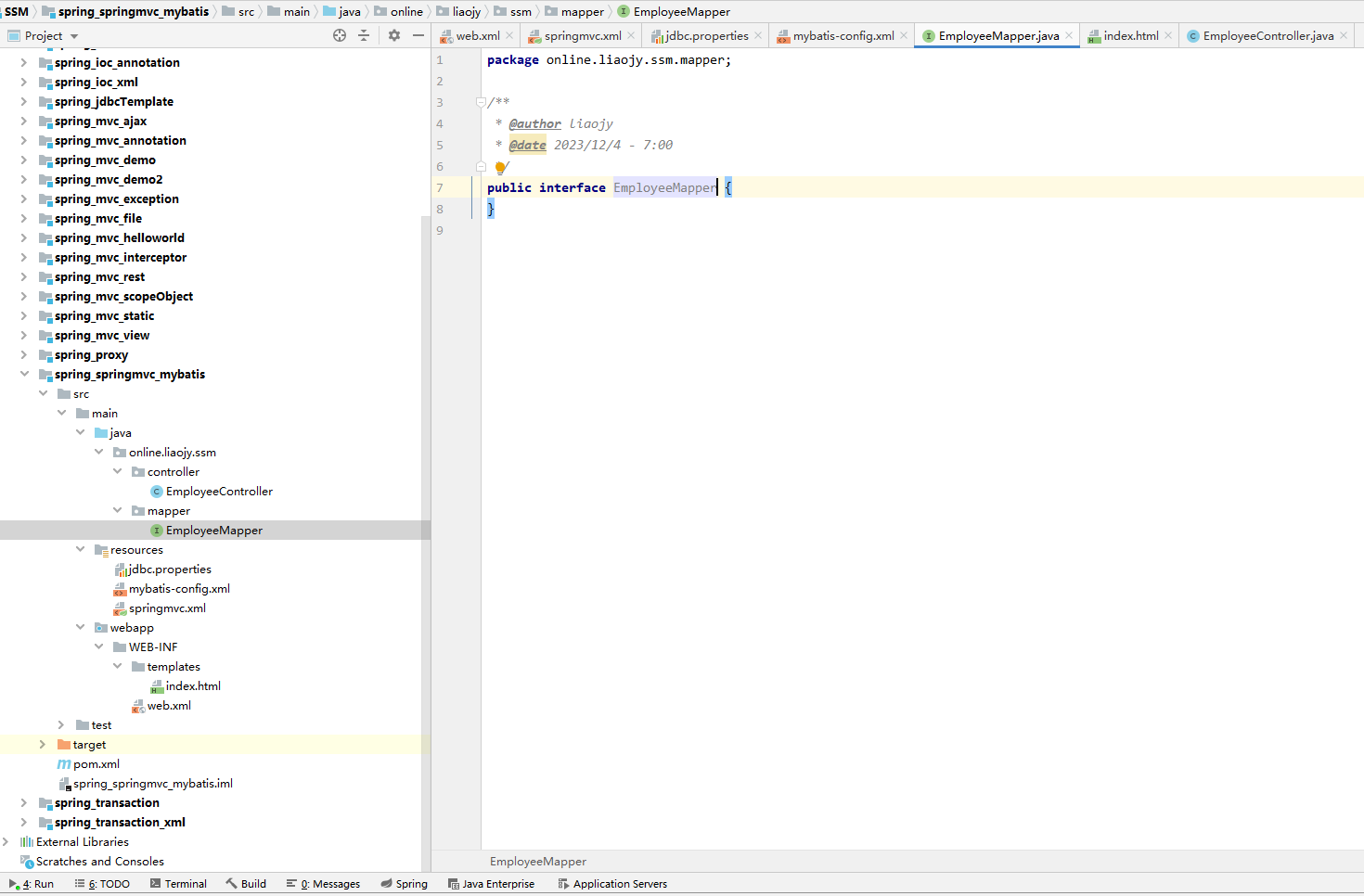Open the Run tool window

tap(32, 884)
